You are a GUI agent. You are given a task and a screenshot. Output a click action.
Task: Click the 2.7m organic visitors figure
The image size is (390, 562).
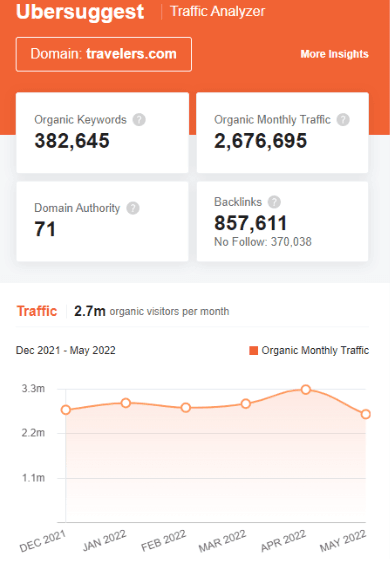(90, 311)
